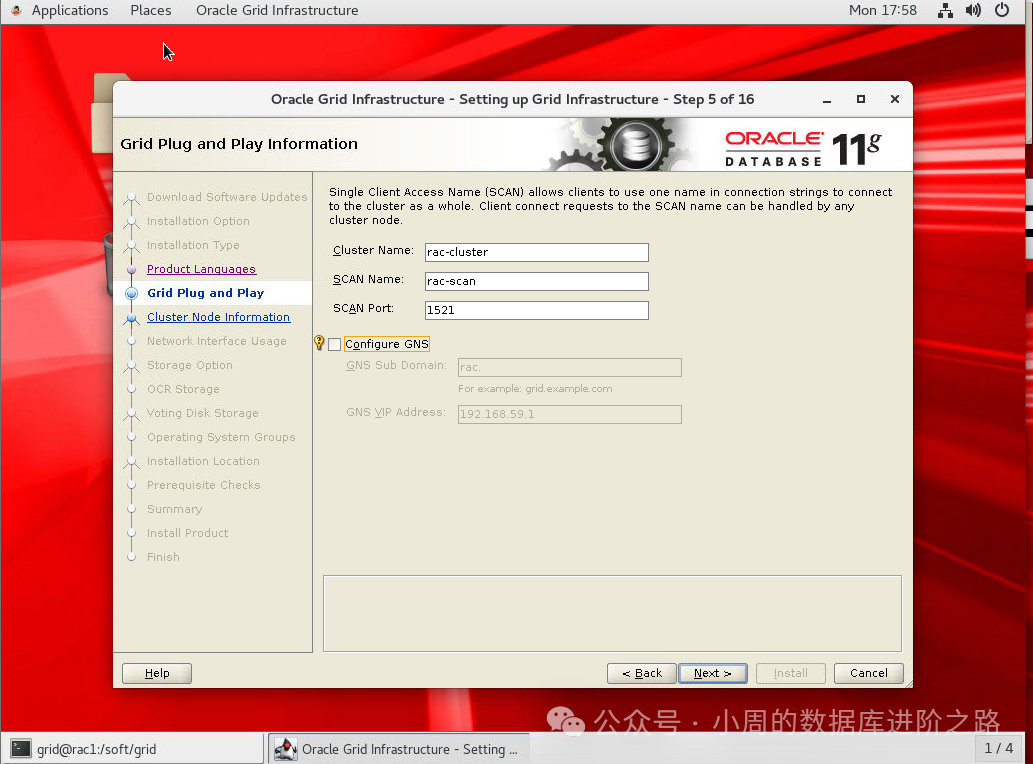Click the Download Software Updates step

pyautogui.click(x=227, y=197)
